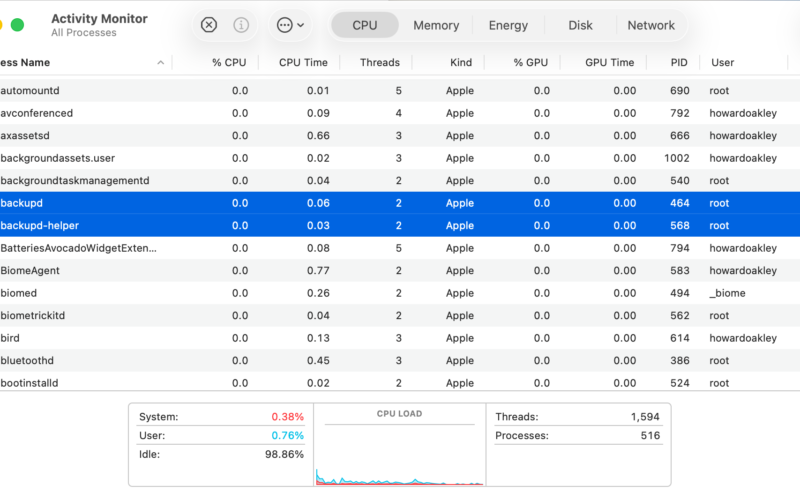Click the CPU Load graph
This screenshot has width=800, height=500.
[399, 449]
